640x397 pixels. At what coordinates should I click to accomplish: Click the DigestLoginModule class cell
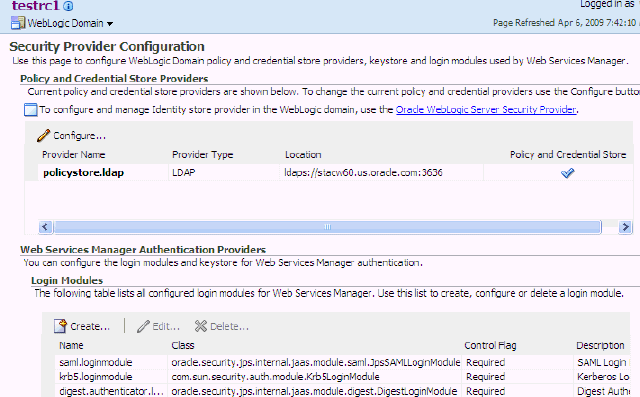[314, 391]
